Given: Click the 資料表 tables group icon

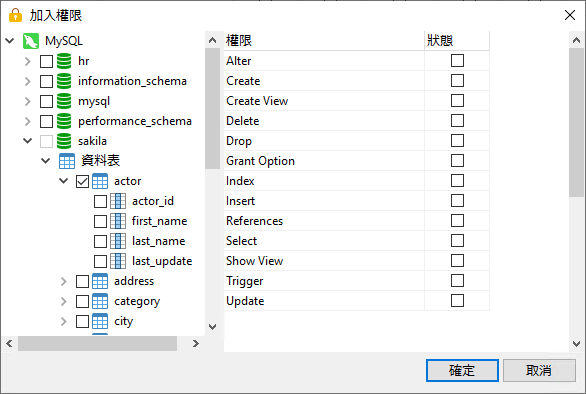Looking at the screenshot, I should click(67, 161).
